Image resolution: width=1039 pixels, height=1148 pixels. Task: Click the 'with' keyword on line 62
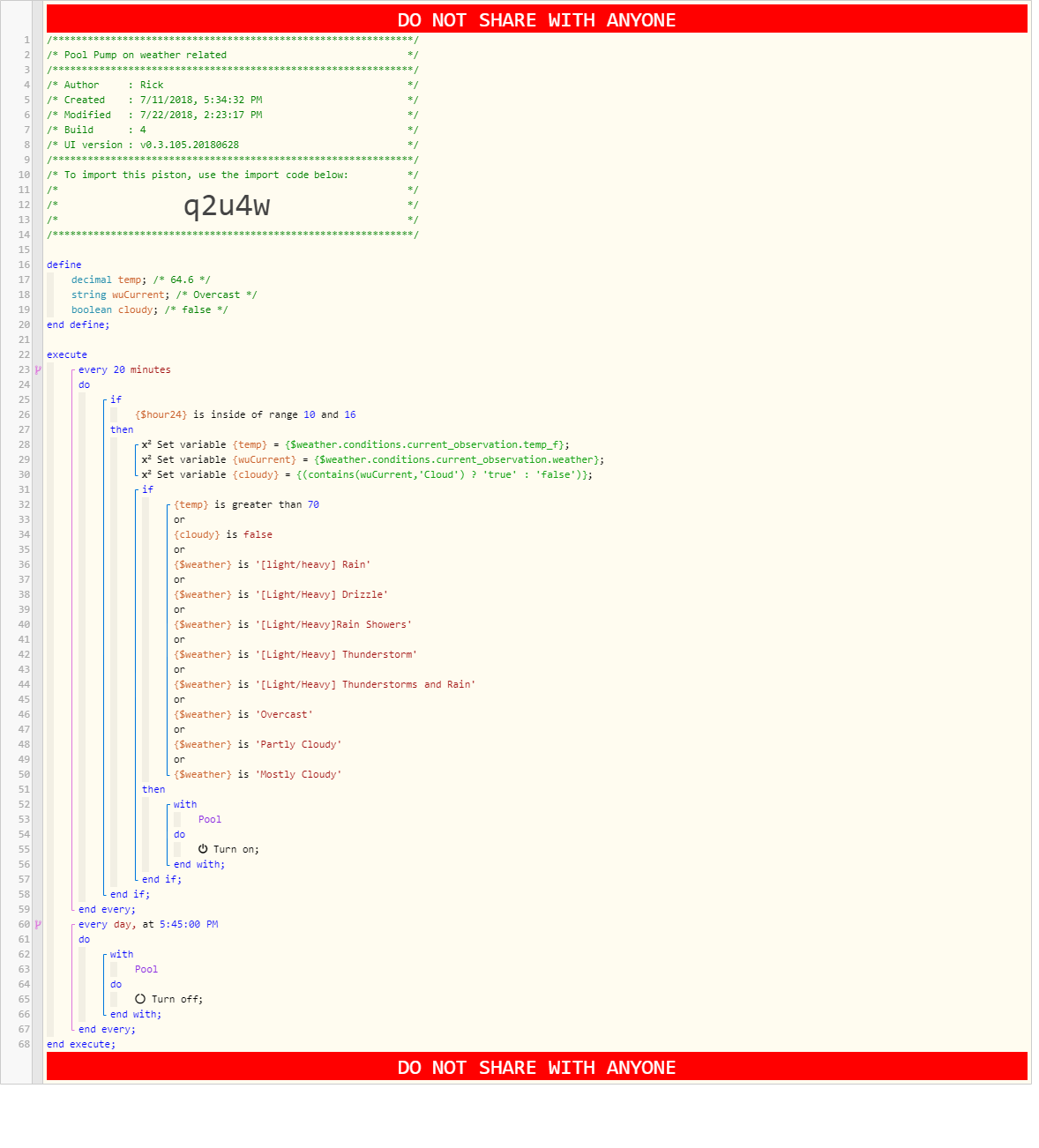[122, 954]
